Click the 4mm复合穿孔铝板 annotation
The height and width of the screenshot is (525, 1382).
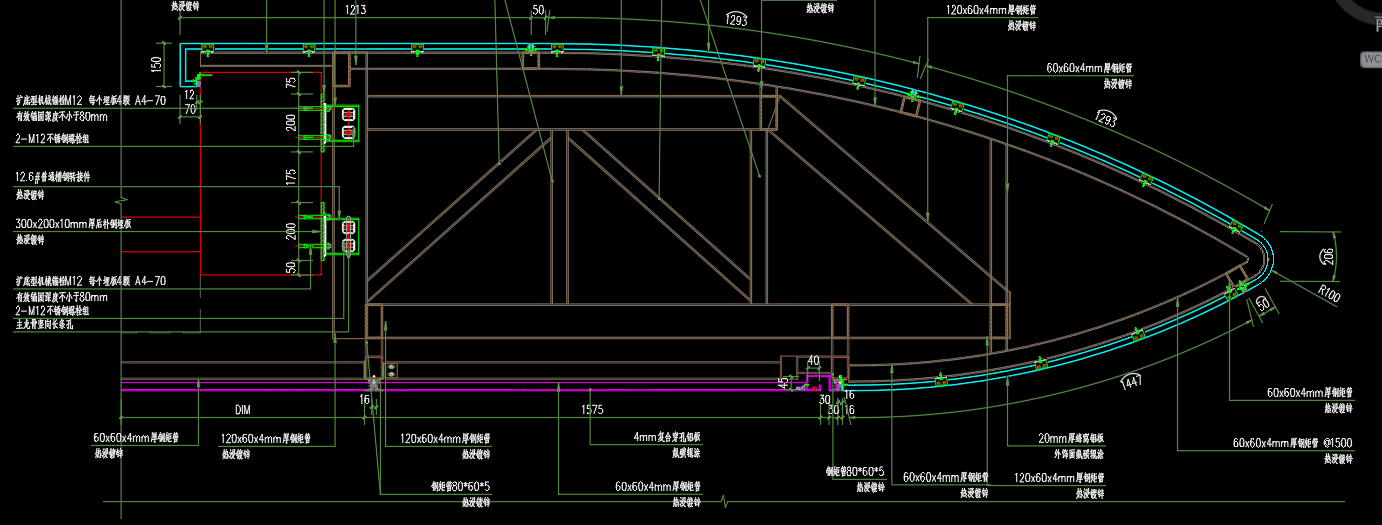(x=667, y=437)
